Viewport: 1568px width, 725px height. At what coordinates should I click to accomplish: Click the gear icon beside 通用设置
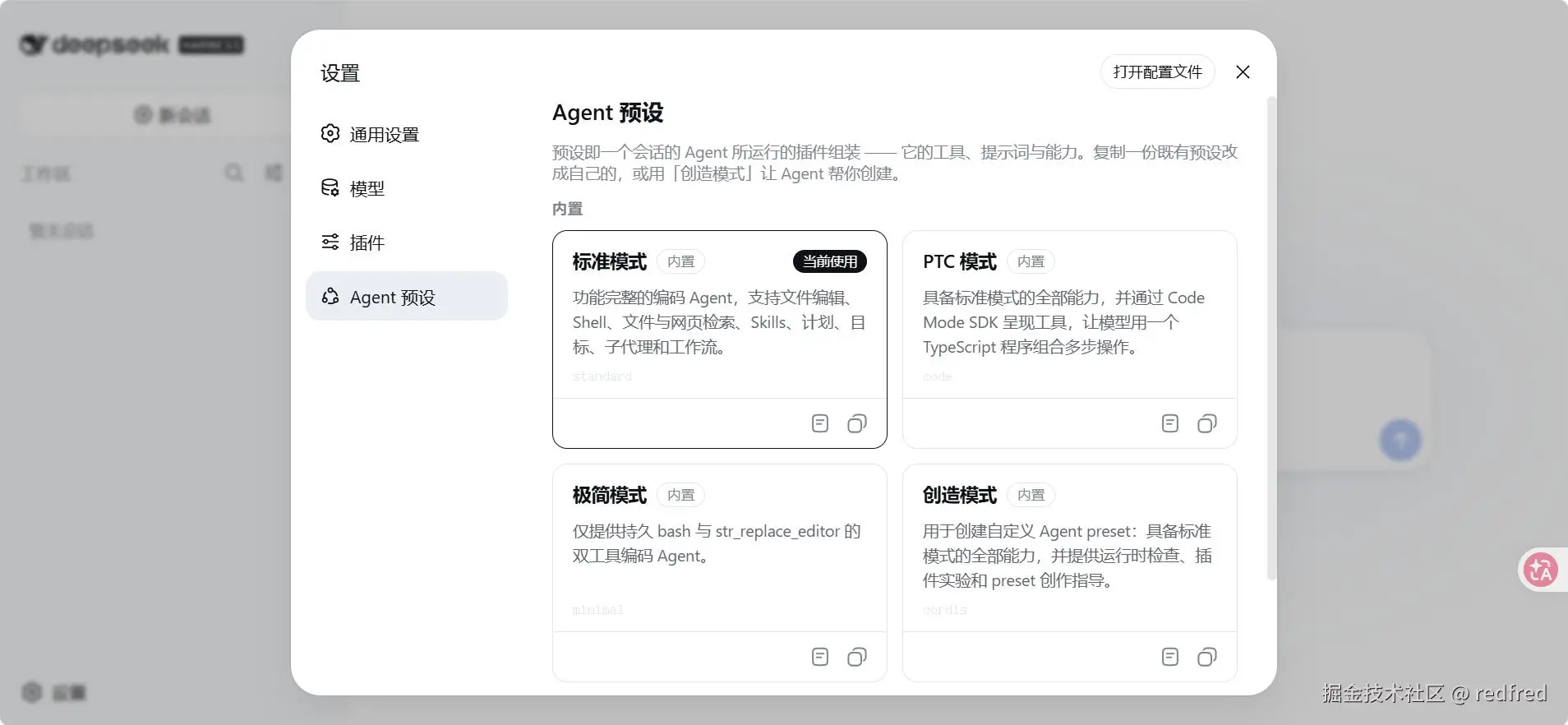[x=330, y=133]
